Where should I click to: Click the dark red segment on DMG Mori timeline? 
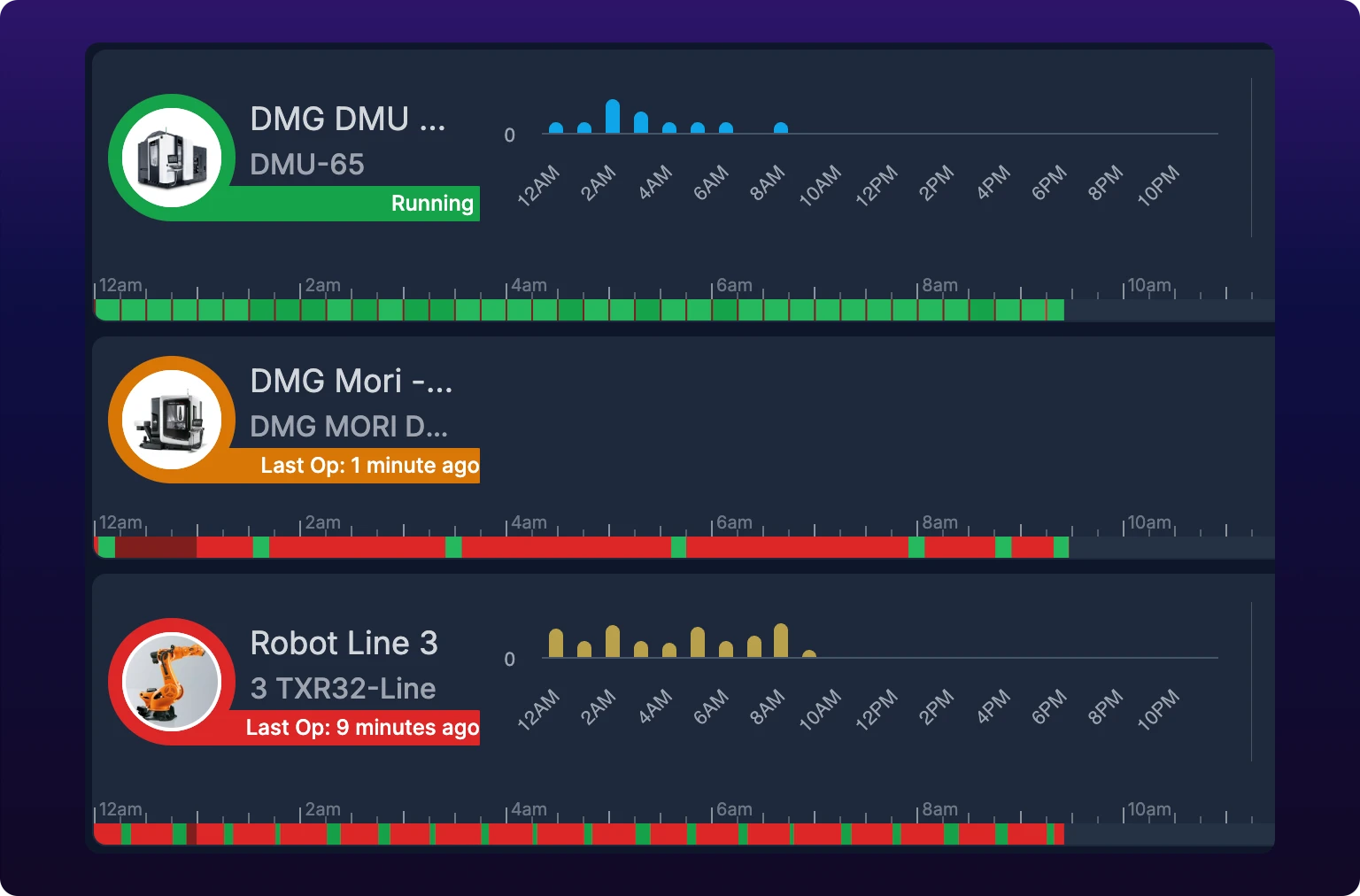[x=156, y=547]
